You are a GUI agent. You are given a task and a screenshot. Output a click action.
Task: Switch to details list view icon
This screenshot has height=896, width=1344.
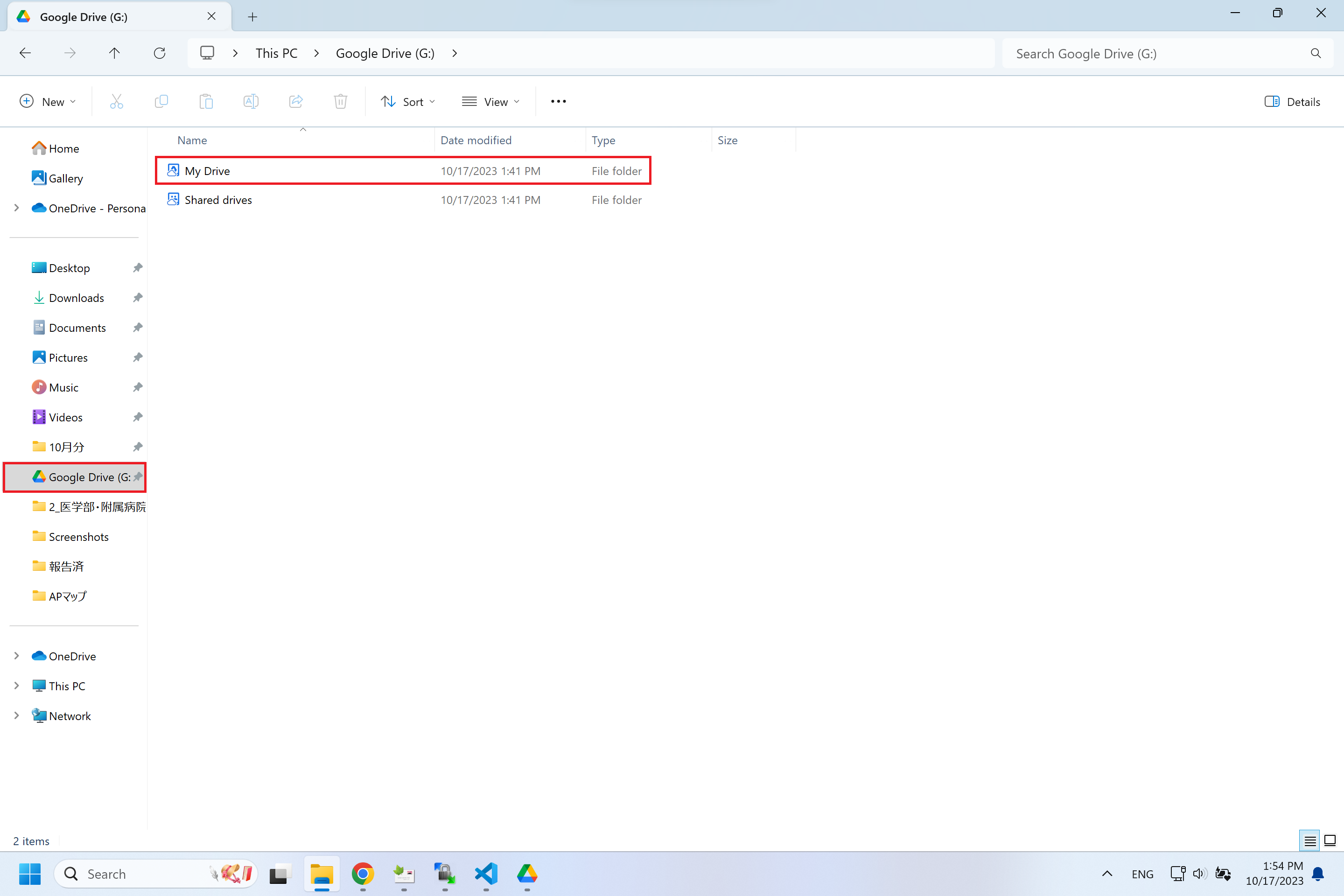coord(1310,840)
